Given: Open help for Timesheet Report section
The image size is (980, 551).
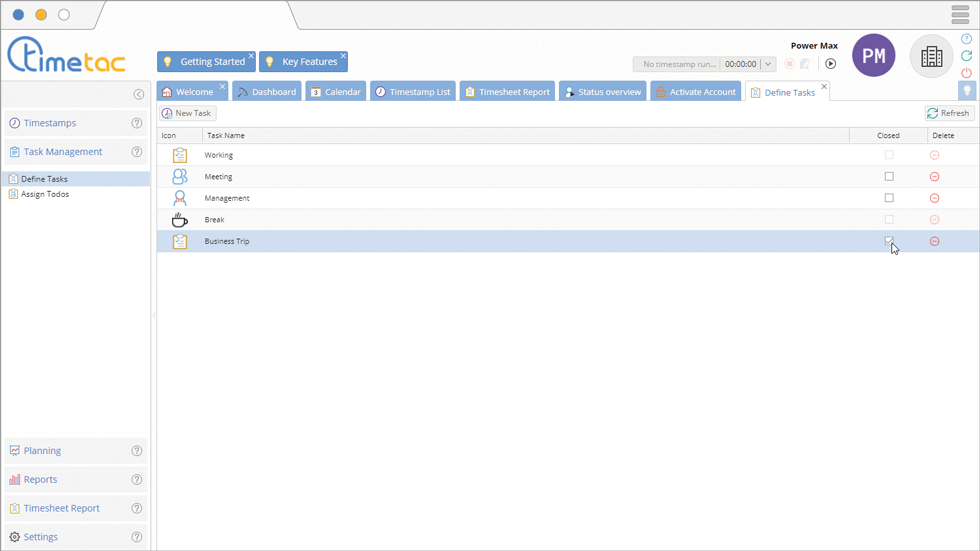Looking at the screenshot, I should tap(136, 509).
